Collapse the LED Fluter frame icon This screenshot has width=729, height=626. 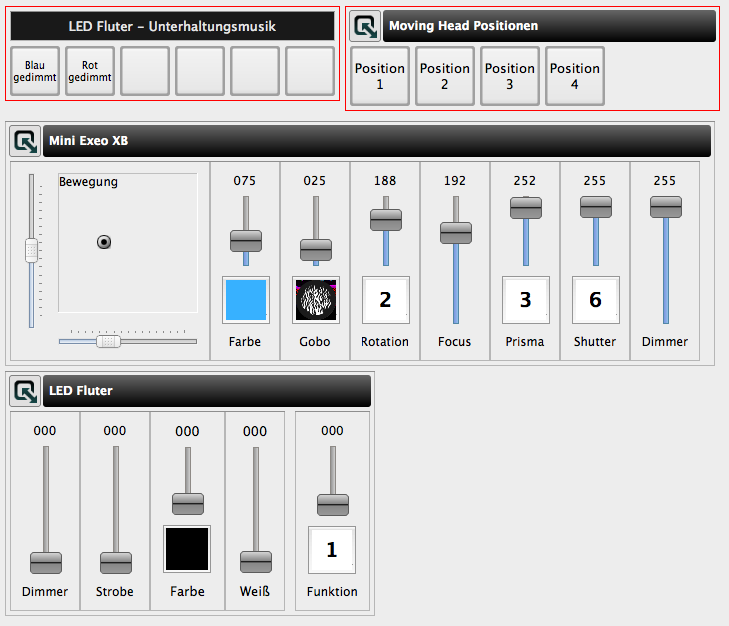[25, 391]
